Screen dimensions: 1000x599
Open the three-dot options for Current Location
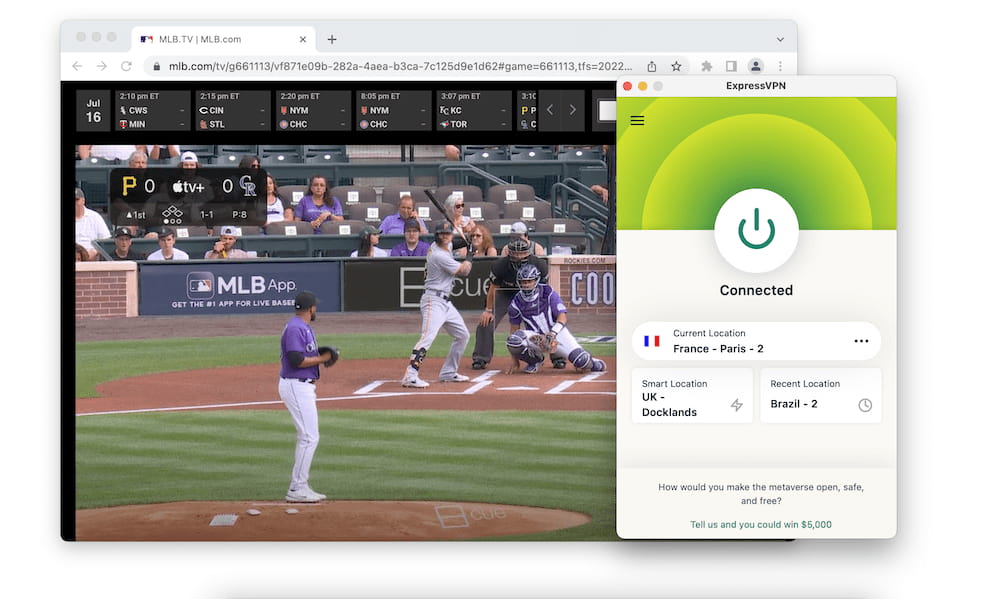(861, 341)
